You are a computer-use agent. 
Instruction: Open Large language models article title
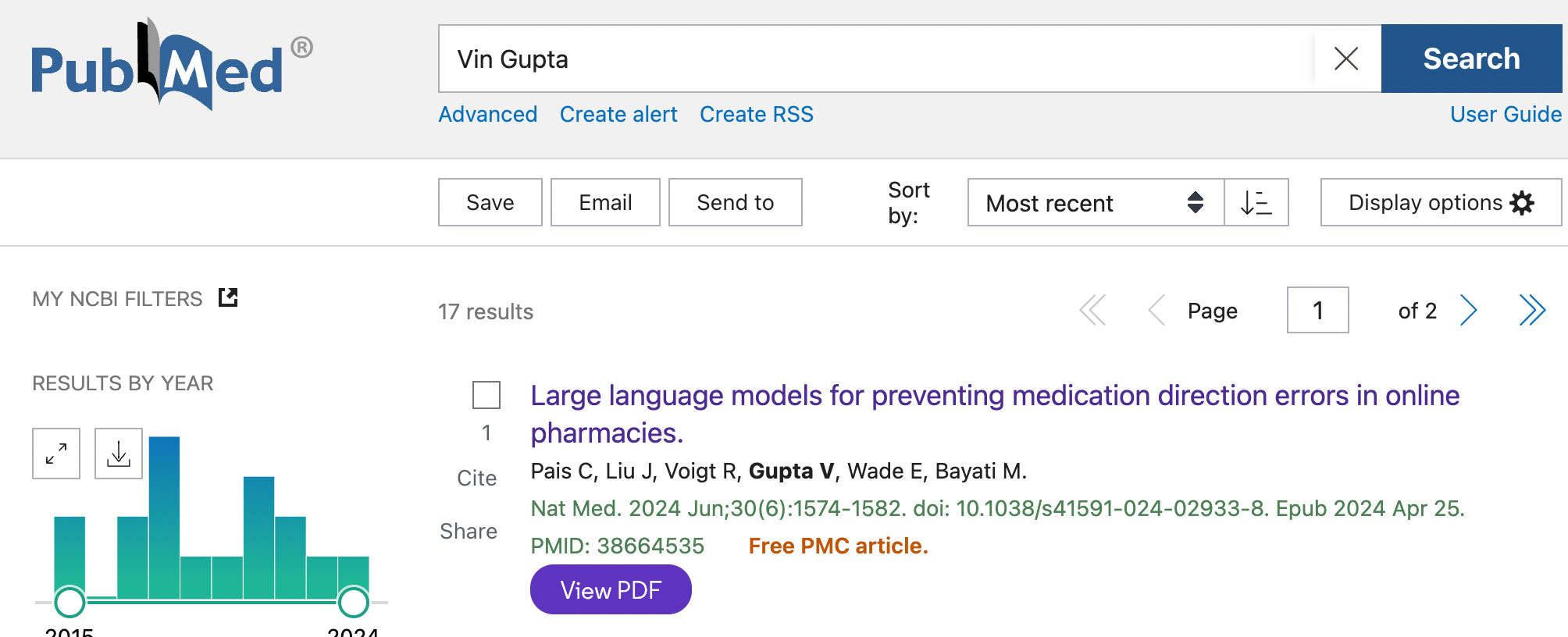[x=995, y=414]
